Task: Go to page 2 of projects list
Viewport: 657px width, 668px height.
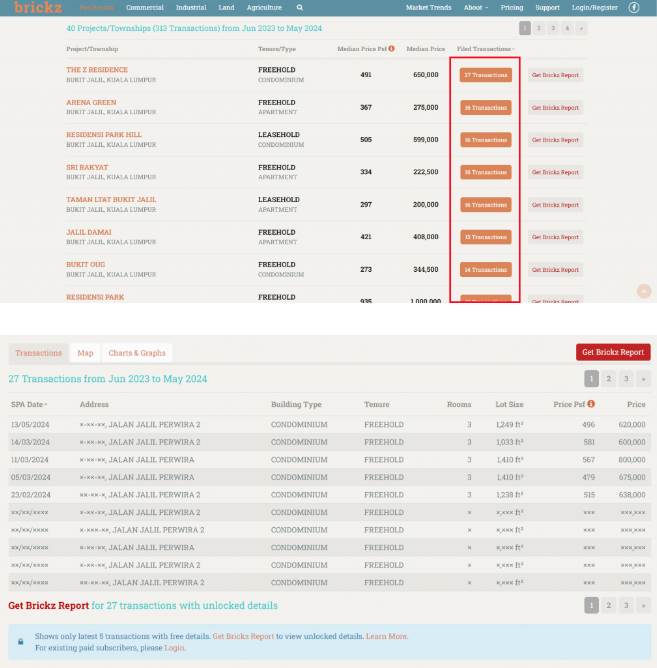Action: [x=539, y=28]
